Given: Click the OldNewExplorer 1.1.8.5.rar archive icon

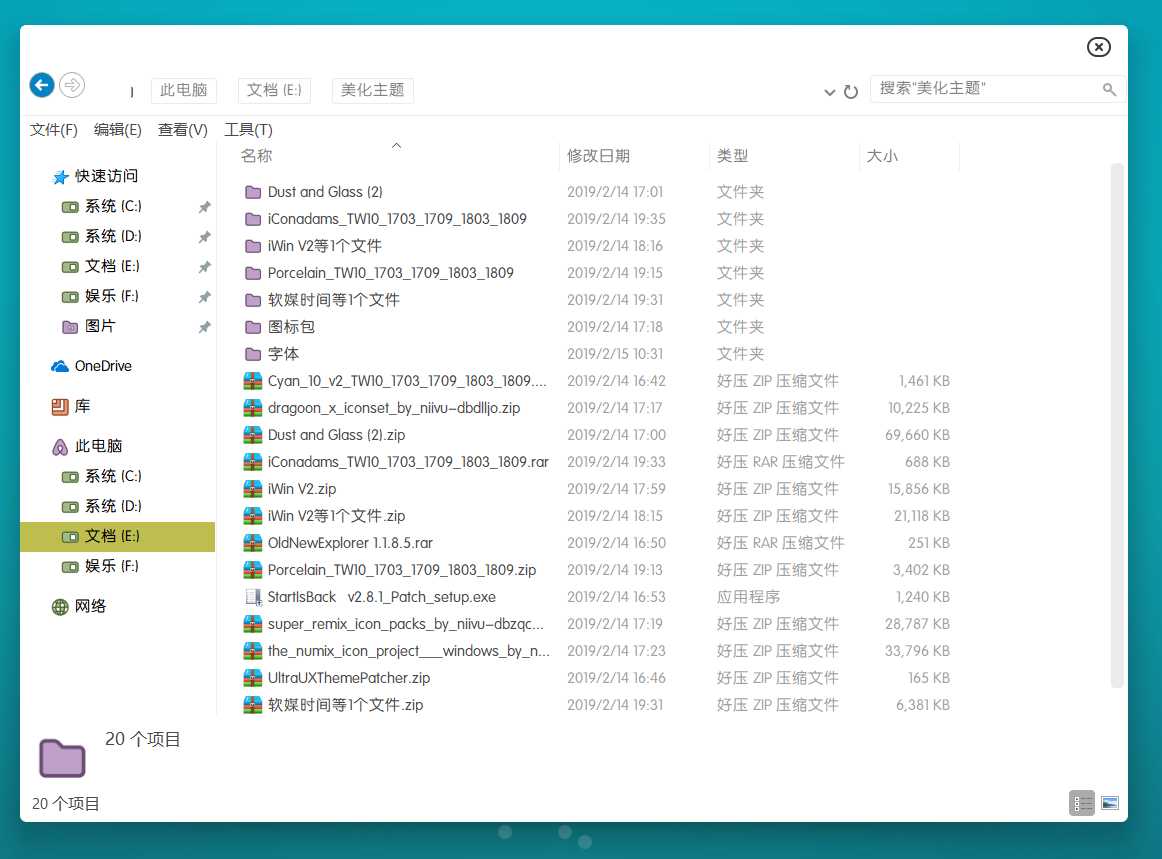Looking at the screenshot, I should pyautogui.click(x=253, y=543).
